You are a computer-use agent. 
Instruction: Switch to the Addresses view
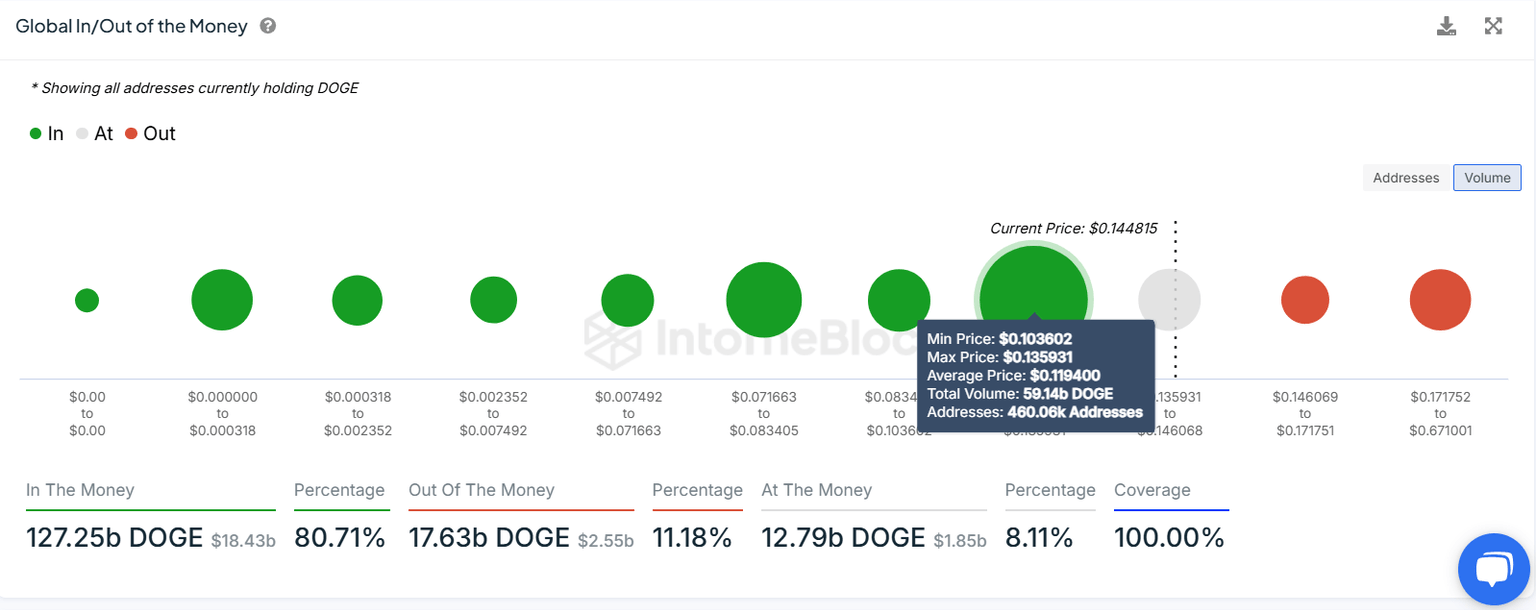pos(1405,177)
